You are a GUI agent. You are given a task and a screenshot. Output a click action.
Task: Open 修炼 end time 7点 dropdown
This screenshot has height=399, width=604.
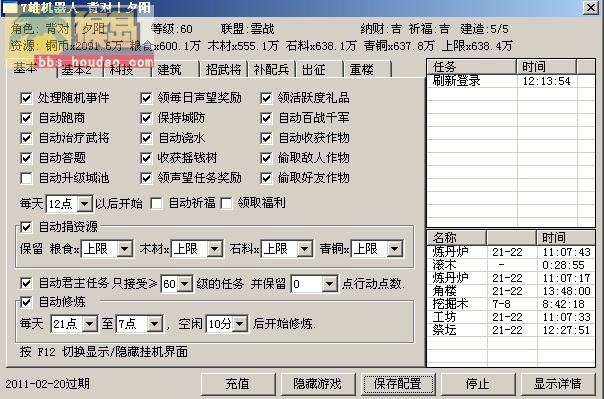click(154, 324)
